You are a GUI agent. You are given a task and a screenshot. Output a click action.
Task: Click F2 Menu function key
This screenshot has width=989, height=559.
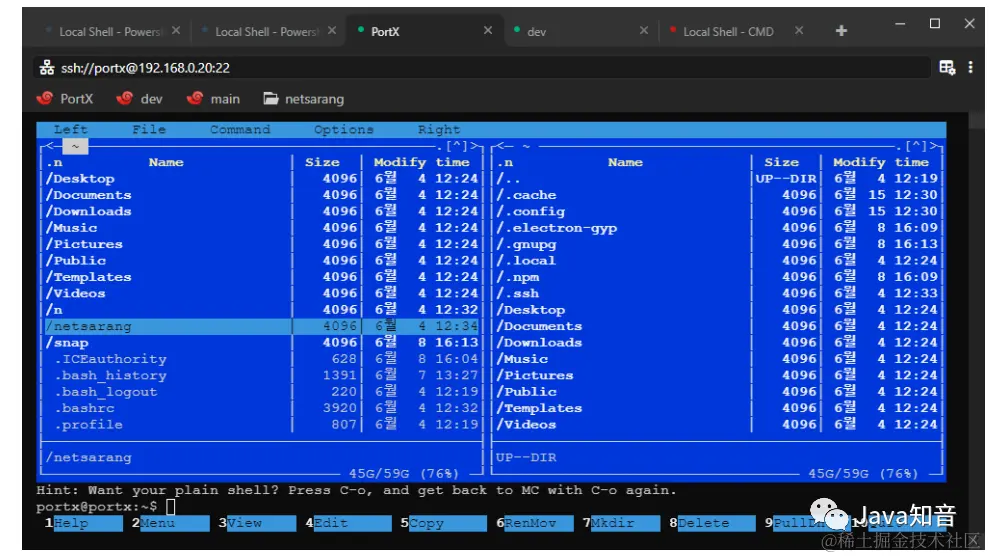[x=171, y=523]
